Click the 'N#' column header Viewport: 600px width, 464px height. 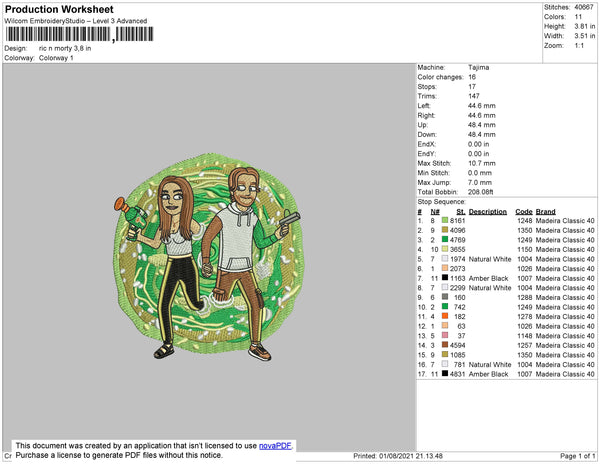pyautogui.click(x=435, y=212)
